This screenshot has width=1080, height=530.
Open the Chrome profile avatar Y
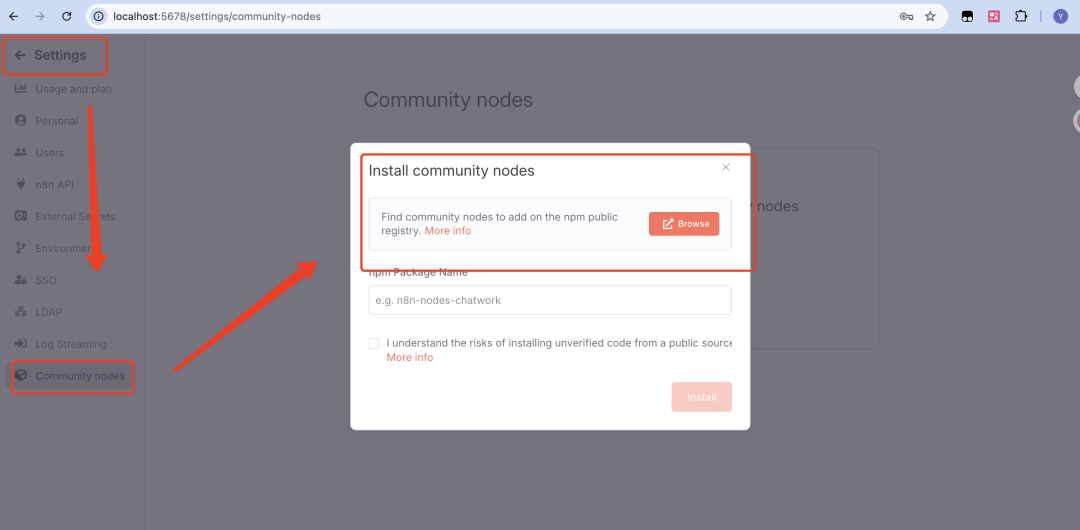coord(1061,16)
